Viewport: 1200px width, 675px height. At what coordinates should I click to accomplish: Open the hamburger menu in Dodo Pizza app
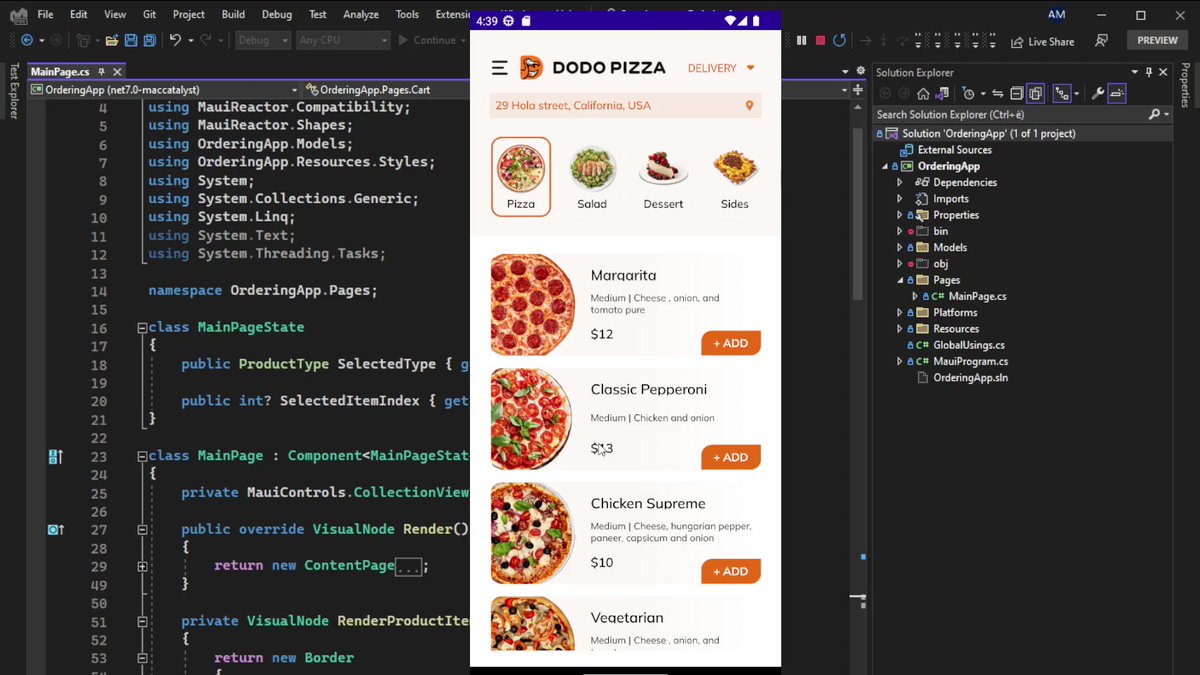[500, 68]
